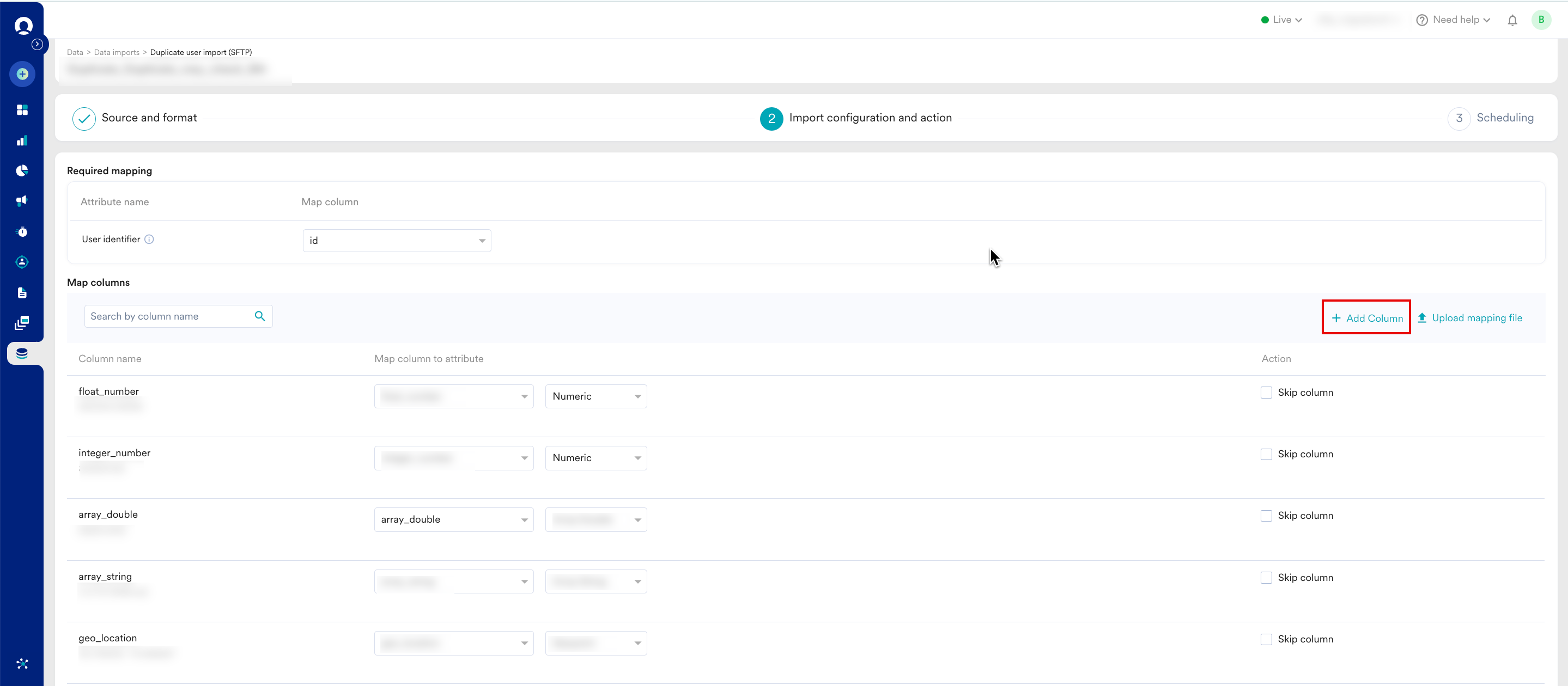Click the Search by column name field

(168, 316)
